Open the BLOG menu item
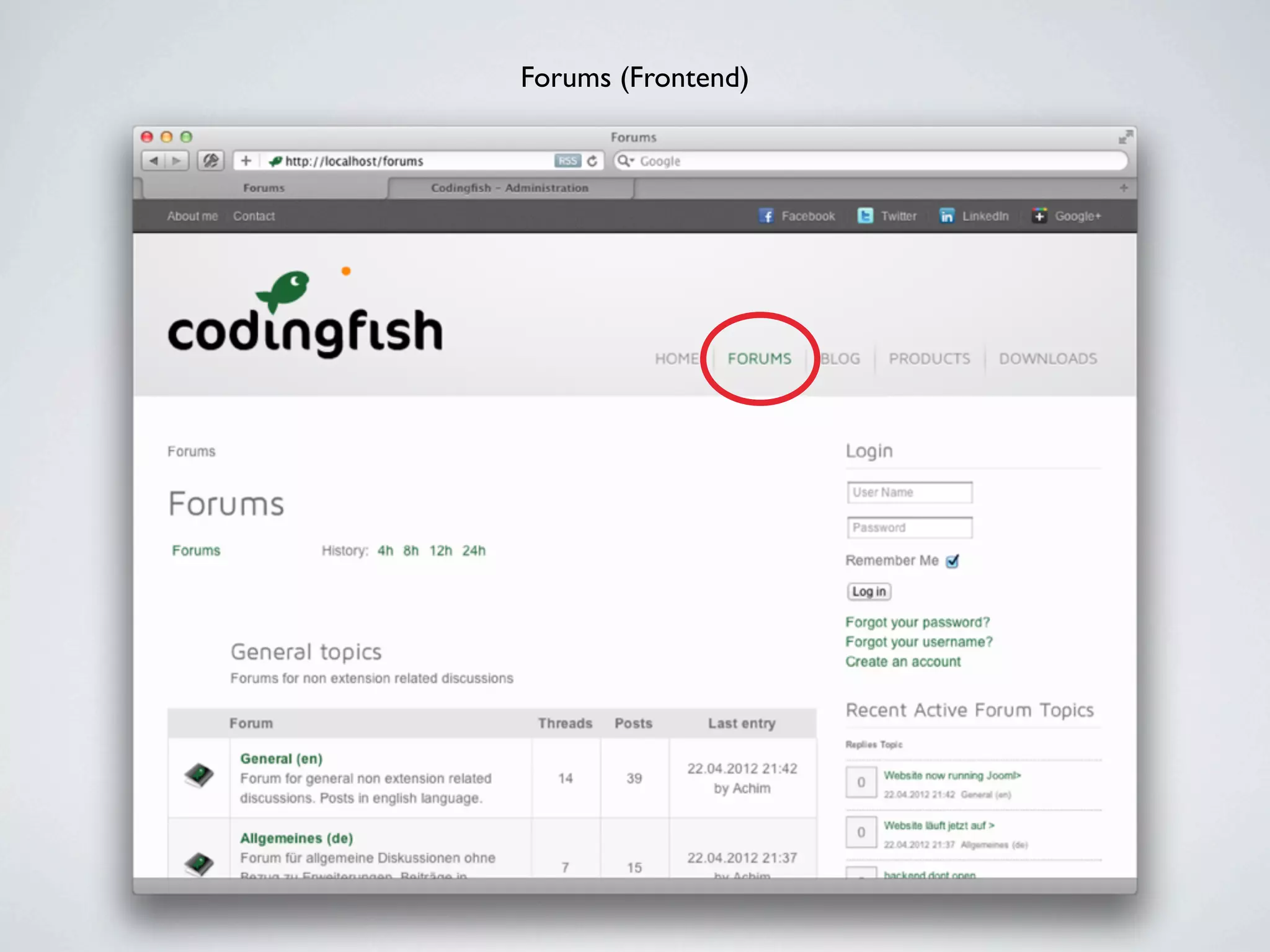Screen dimensions: 1270x952 [x=840, y=359]
